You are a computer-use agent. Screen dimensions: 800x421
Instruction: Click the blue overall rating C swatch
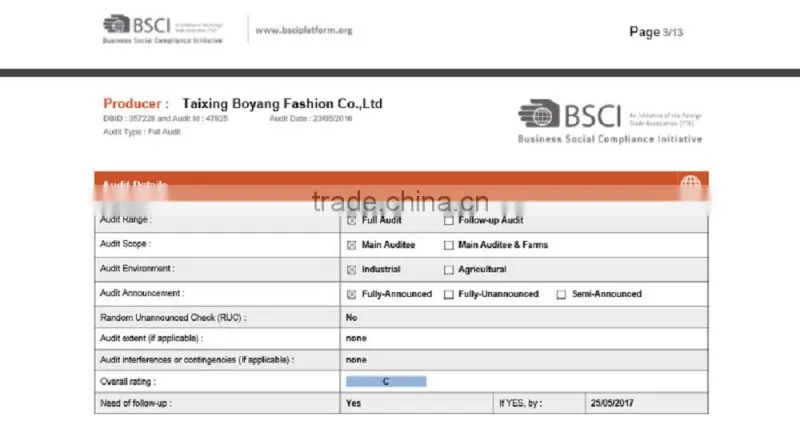coord(386,381)
